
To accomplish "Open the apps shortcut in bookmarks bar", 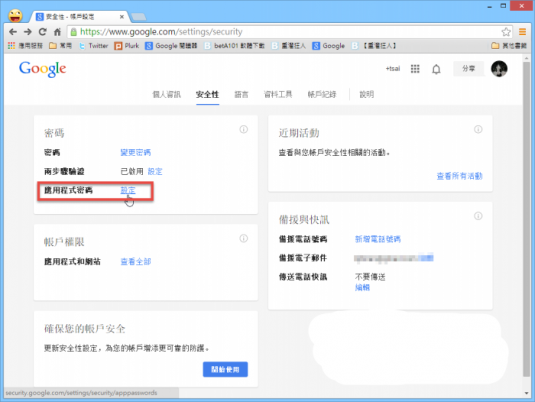I will point(25,46).
